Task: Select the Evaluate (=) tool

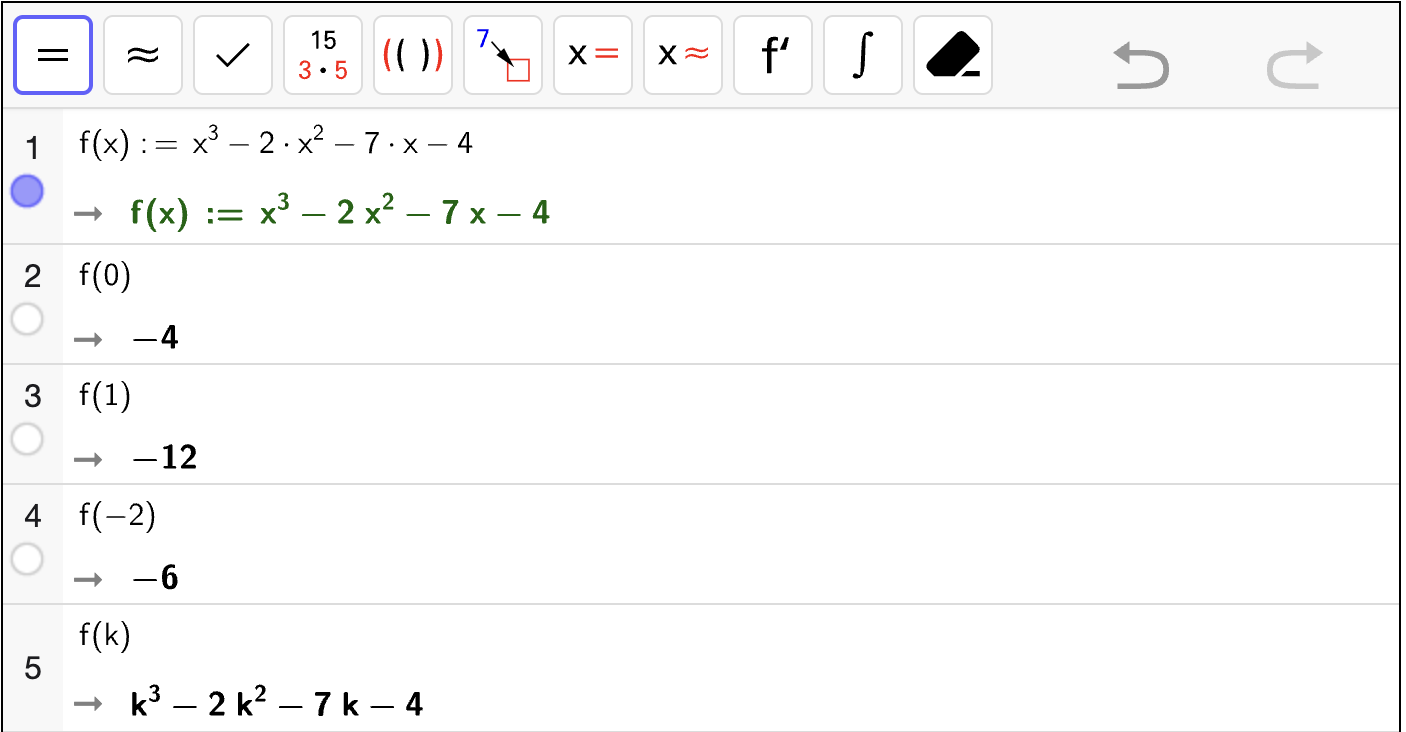Action: [x=53, y=55]
